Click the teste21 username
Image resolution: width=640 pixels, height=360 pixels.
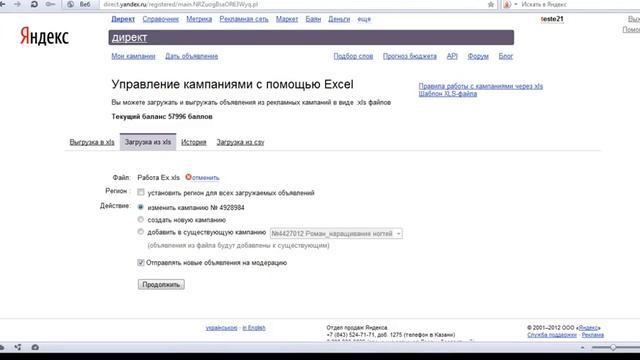[552, 19]
